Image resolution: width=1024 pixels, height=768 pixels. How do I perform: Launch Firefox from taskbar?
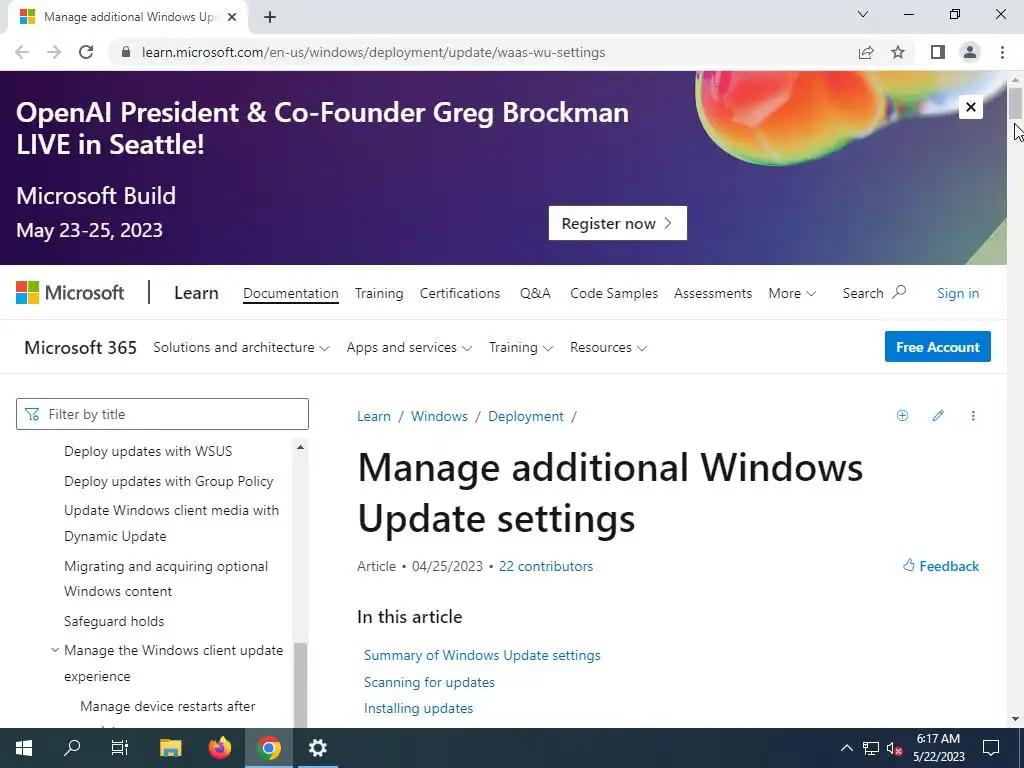click(220, 748)
